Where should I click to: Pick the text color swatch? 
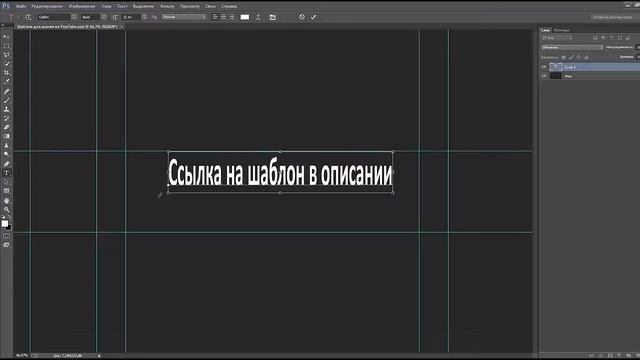[244, 17]
